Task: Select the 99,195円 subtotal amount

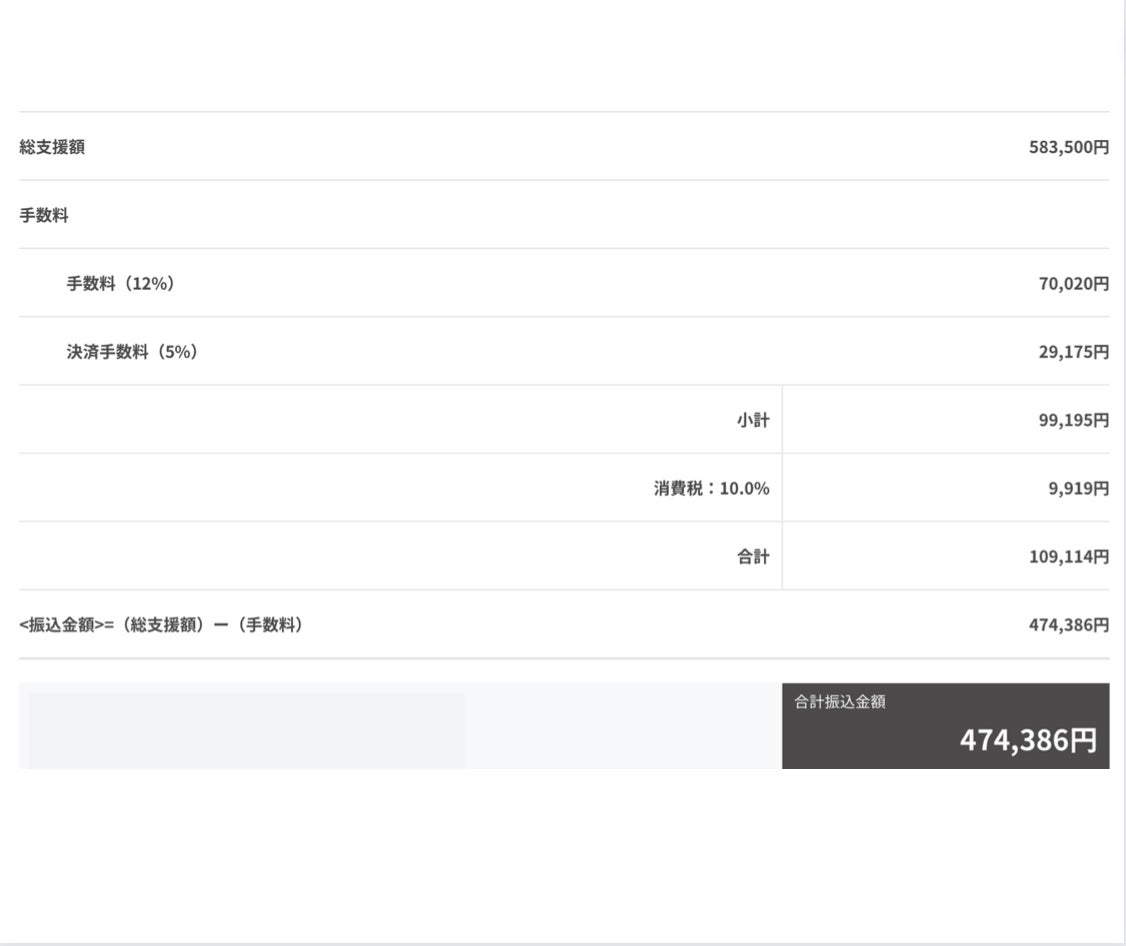Action: coord(1073,421)
